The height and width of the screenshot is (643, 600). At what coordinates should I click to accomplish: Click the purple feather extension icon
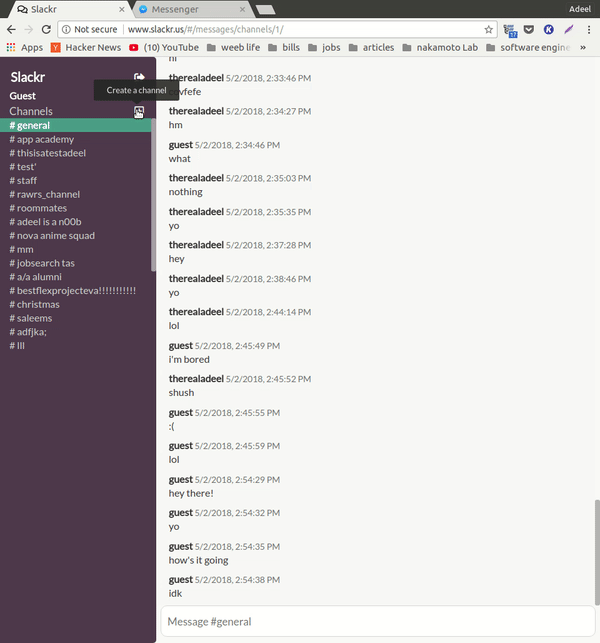pos(568,30)
